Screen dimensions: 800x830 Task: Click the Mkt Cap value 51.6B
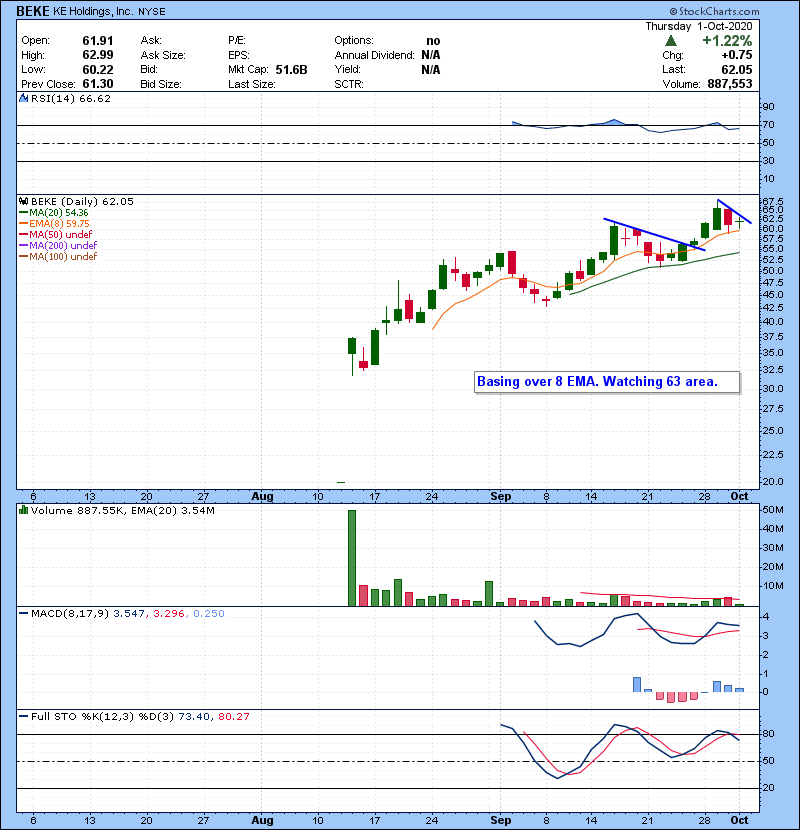[291, 69]
